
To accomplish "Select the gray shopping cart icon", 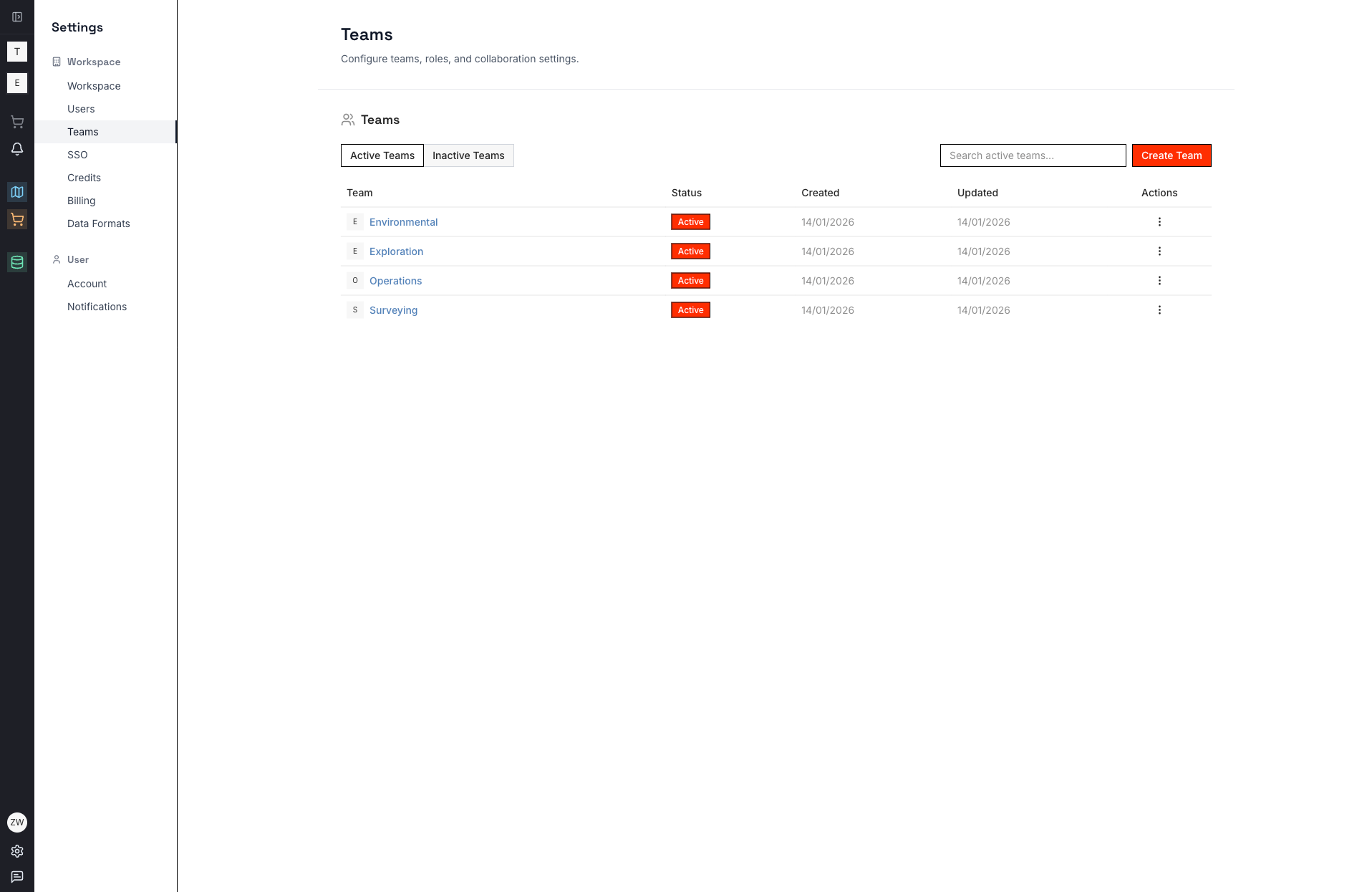I will coord(17,122).
